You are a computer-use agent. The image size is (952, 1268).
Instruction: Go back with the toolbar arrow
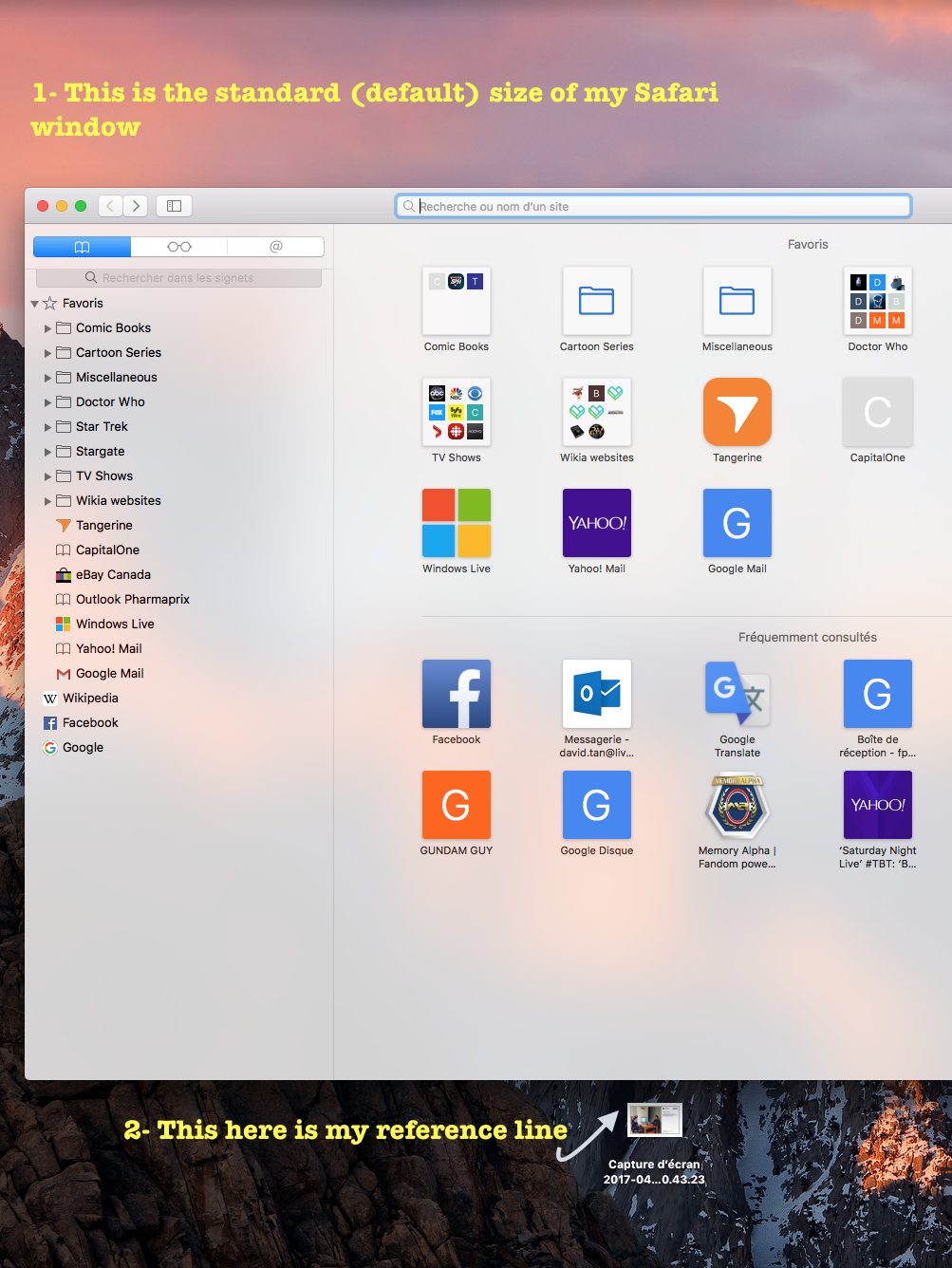coord(111,206)
